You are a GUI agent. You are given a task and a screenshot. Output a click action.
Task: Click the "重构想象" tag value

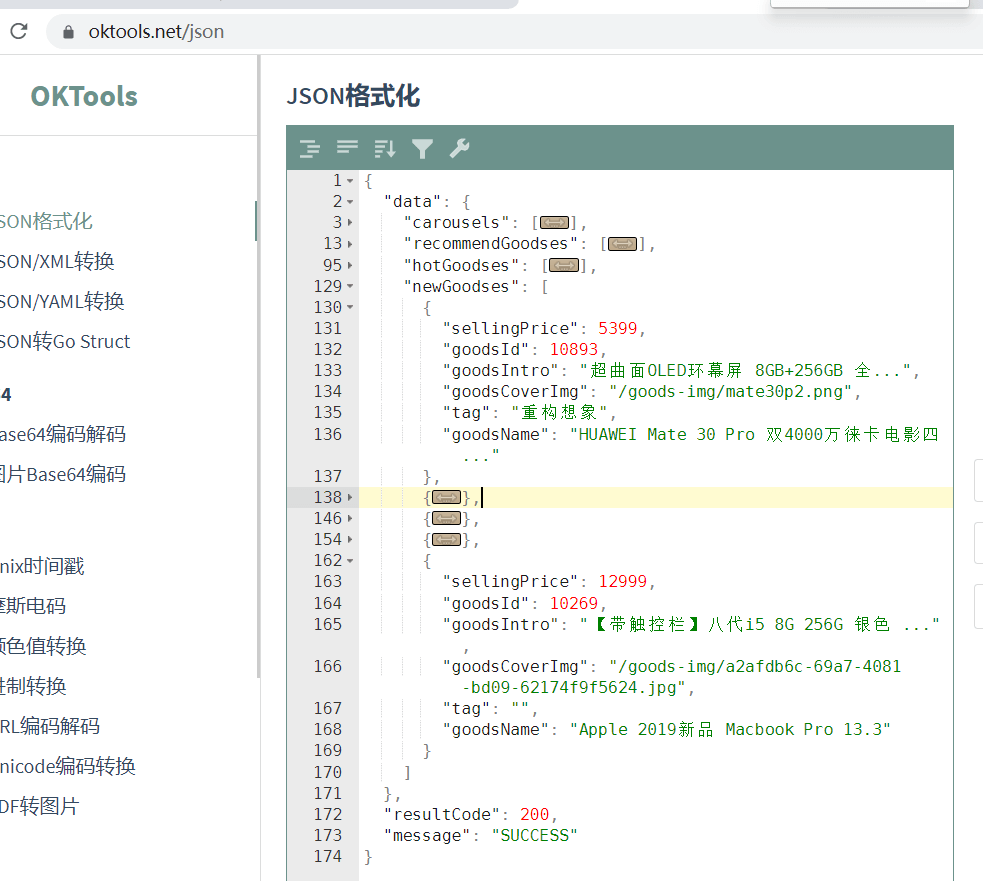coord(559,413)
